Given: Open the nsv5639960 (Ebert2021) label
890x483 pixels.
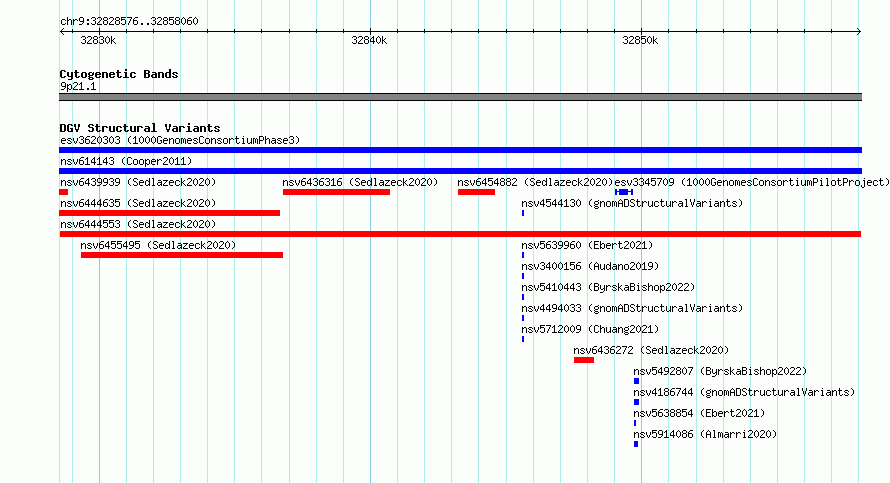Looking at the screenshot, I should pos(587,245).
